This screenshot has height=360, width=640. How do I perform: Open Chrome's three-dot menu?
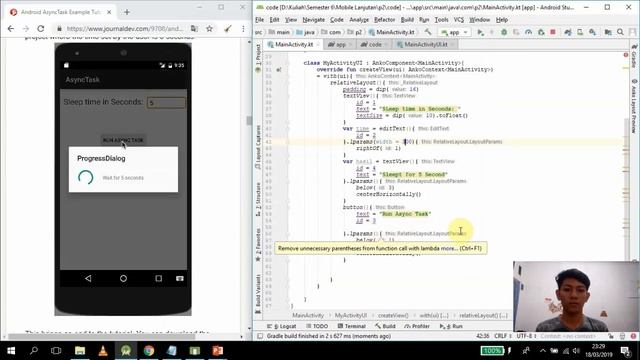click(243, 29)
